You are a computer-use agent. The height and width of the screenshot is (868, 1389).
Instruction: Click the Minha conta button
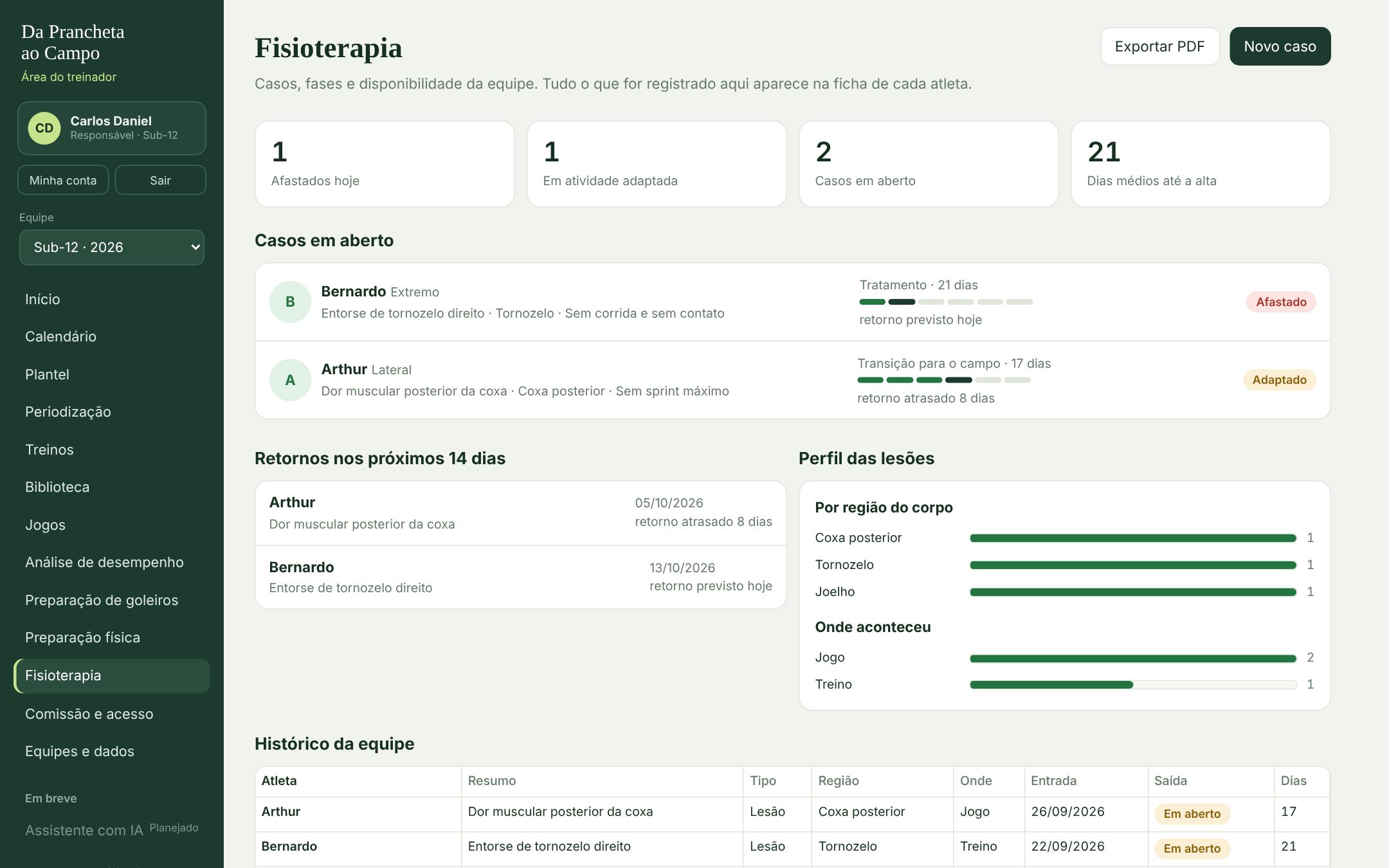tap(63, 180)
